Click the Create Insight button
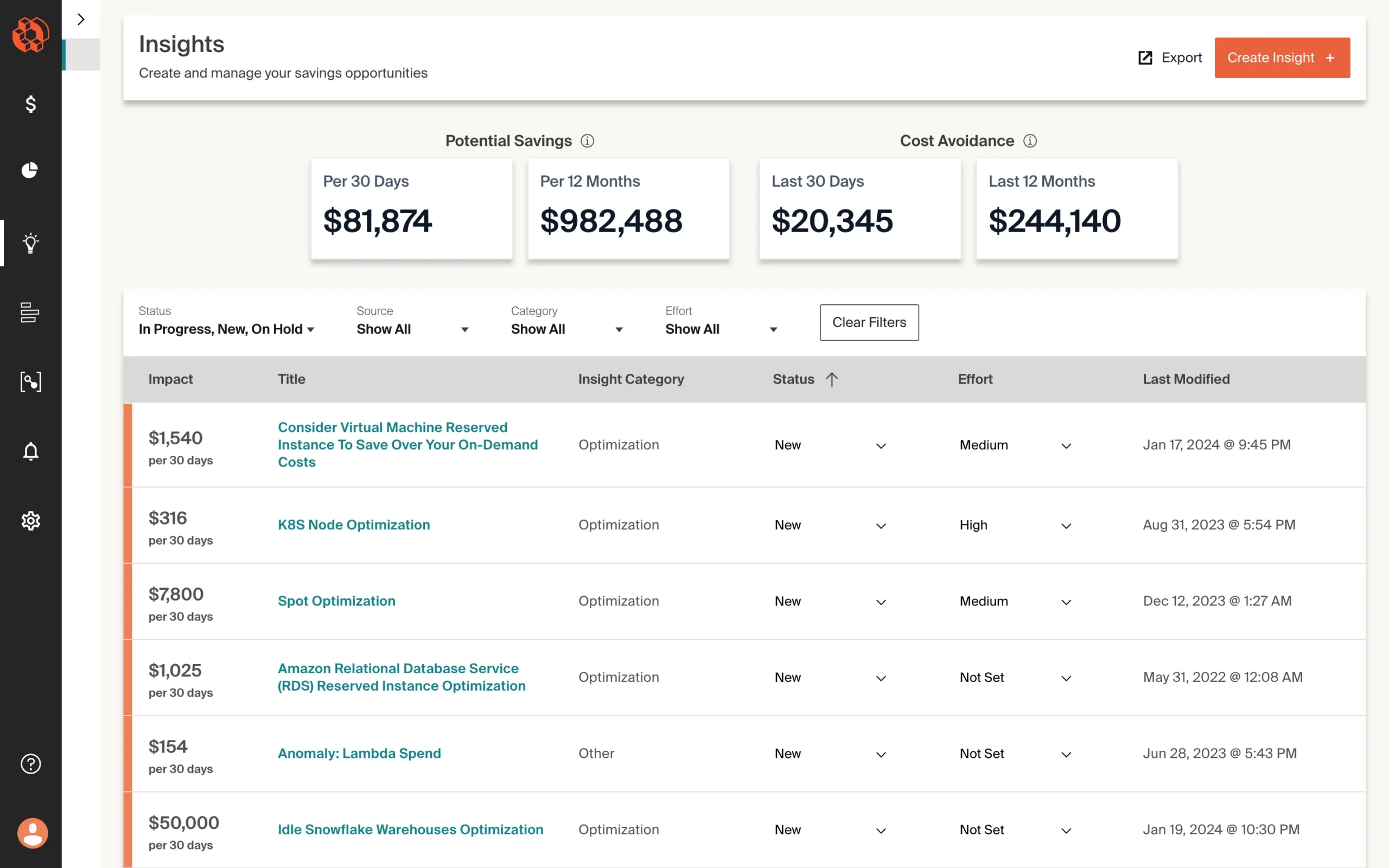The image size is (1389, 868). (1282, 58)
